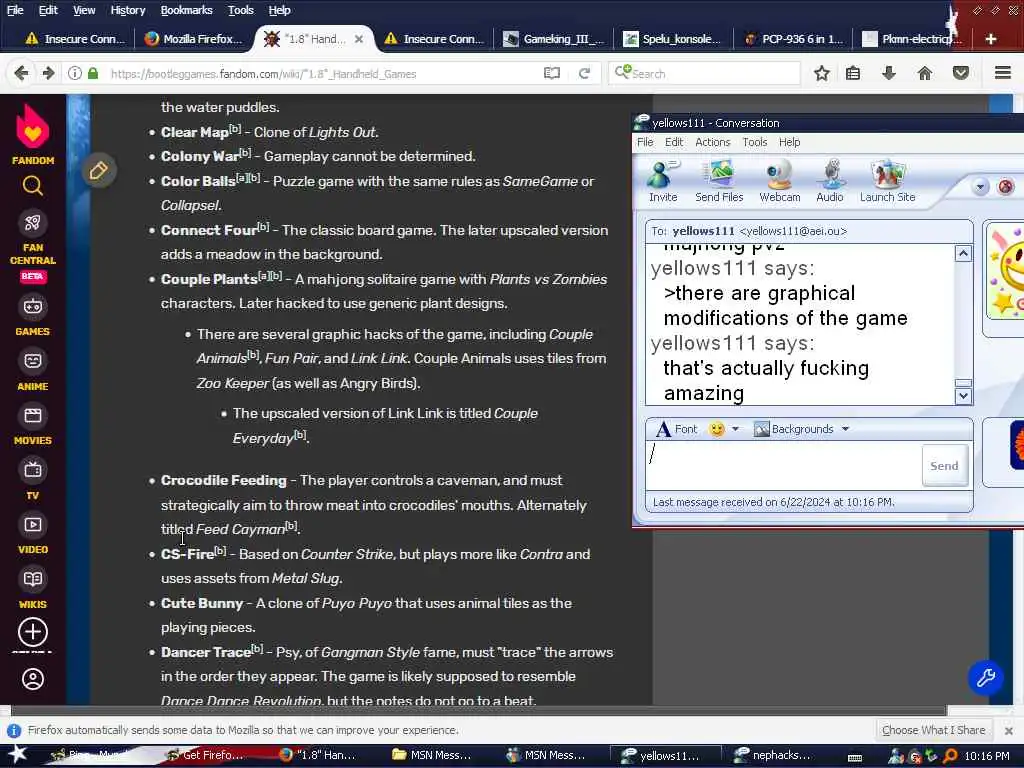Switch to the Gameking_III tab
1024x768 pixels.
(x=554, y=39)
